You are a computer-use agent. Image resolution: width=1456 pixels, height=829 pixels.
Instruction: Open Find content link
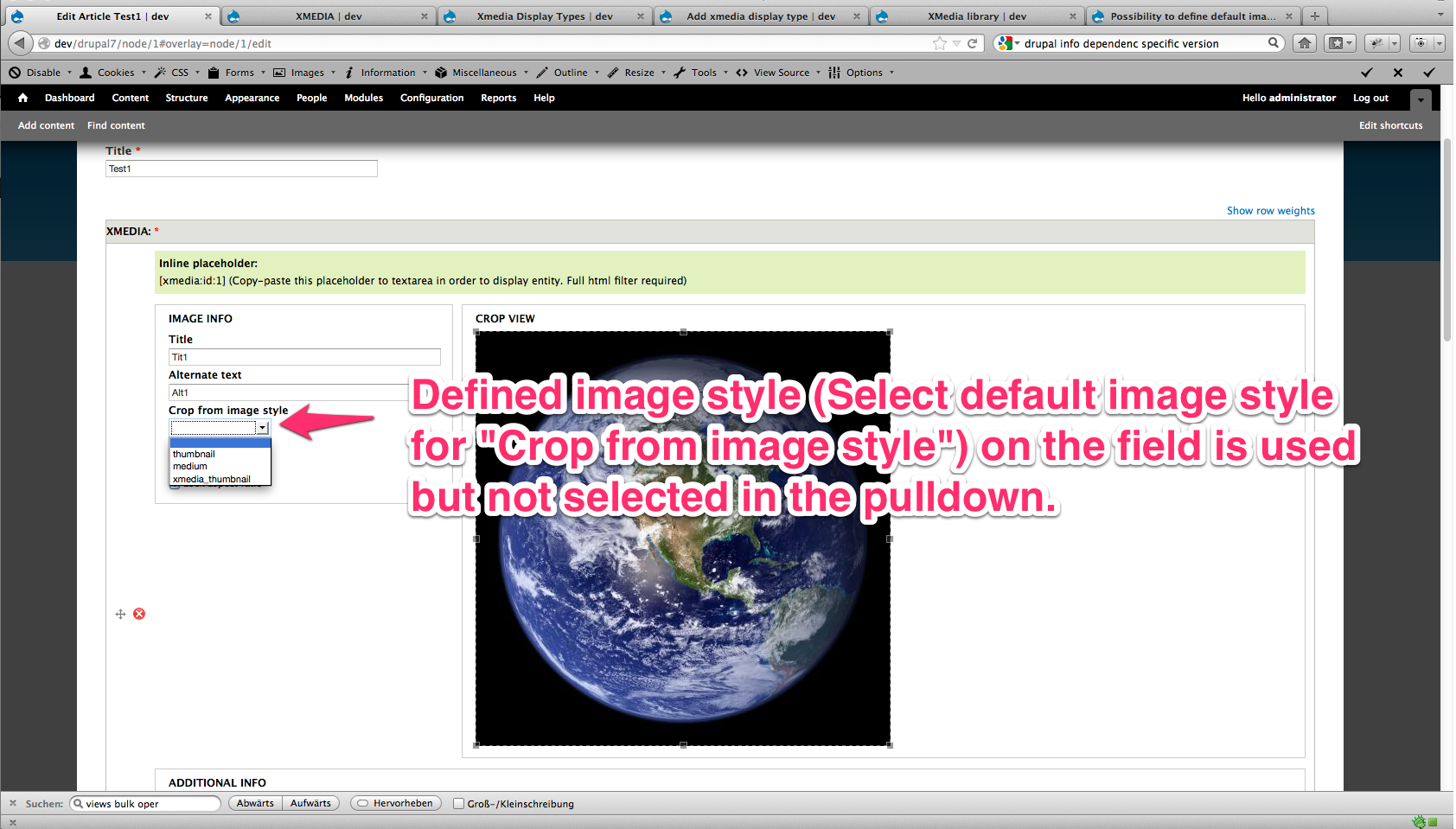point(116,125)
